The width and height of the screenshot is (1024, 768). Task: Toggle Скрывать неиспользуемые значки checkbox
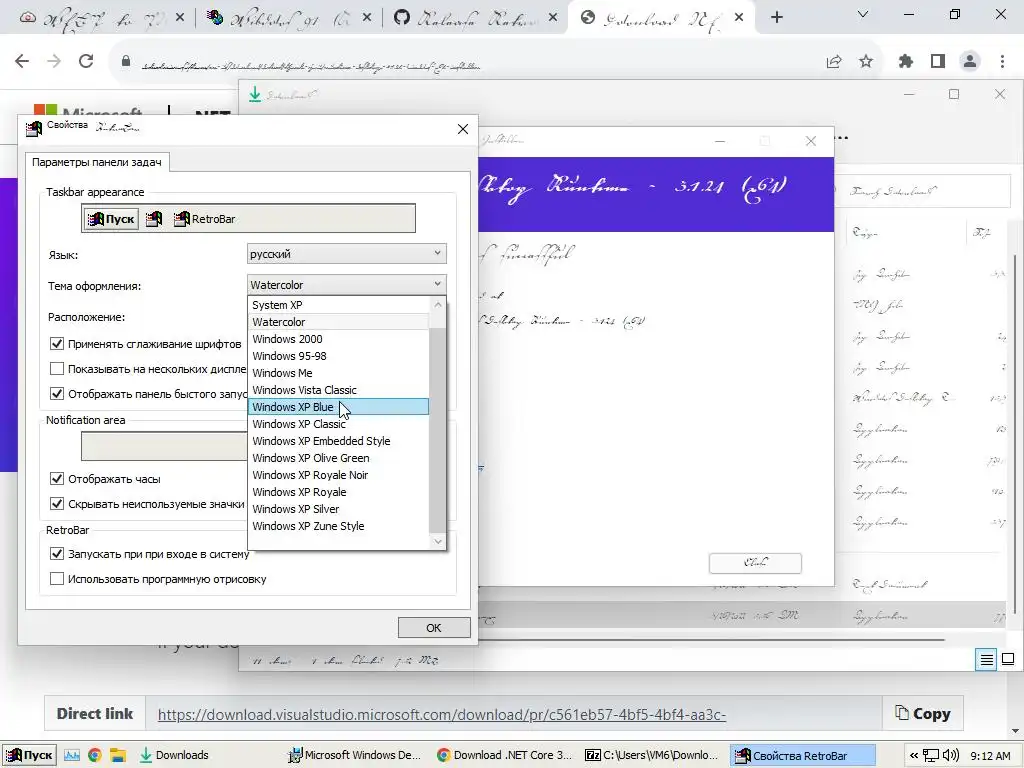tap(57, 504)
